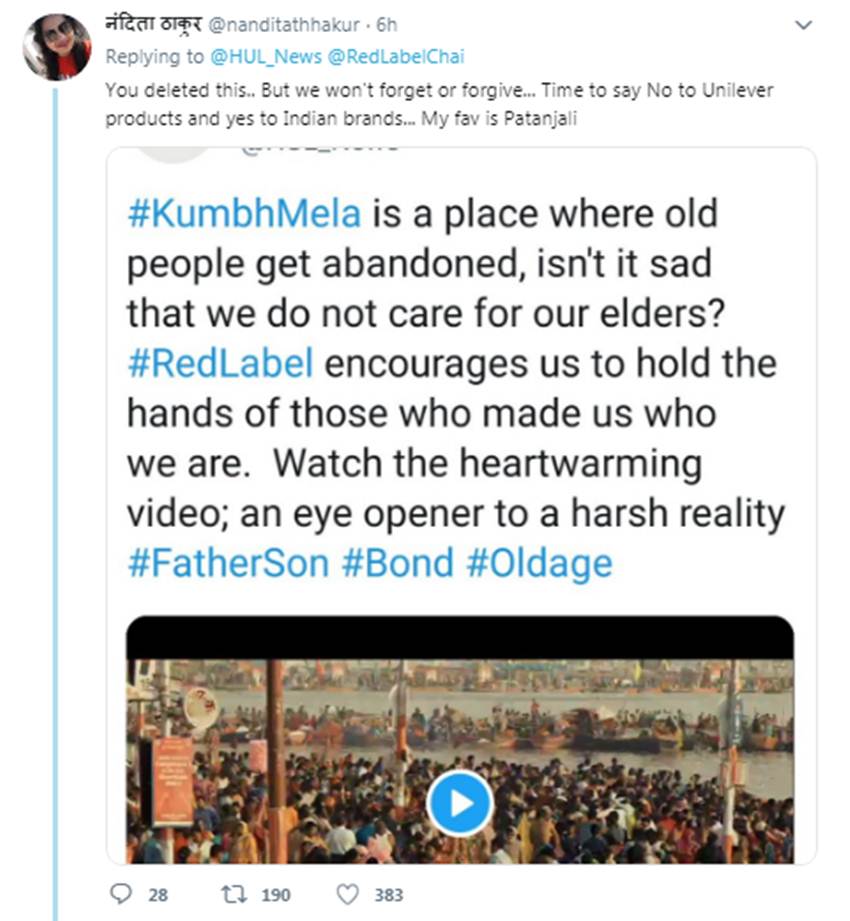Open the quoted tweet about old people abandoned
This screenshot has height=921, width=850.
click(x=460, y=400)
